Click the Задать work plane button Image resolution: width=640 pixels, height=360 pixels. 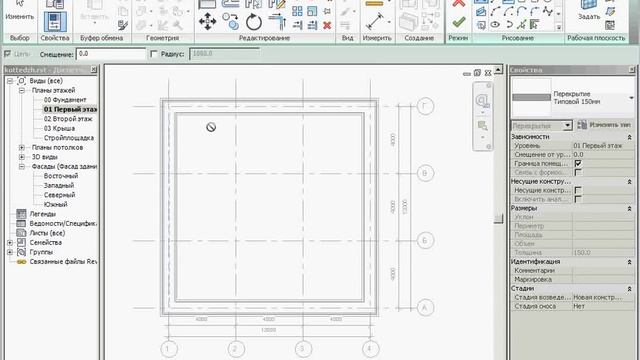pos(589,11)
